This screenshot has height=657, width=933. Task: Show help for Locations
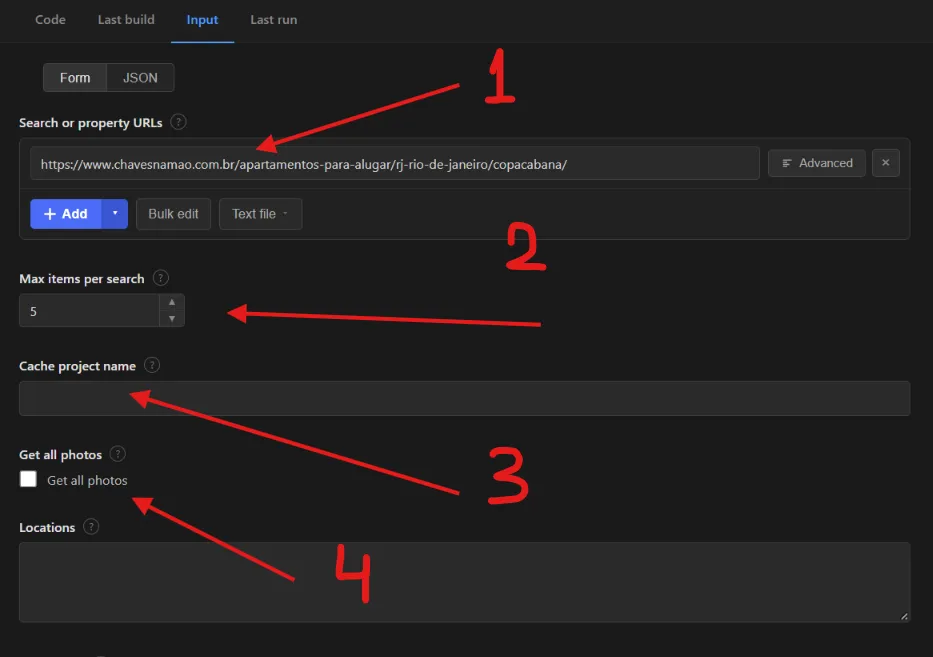[91, 527]
